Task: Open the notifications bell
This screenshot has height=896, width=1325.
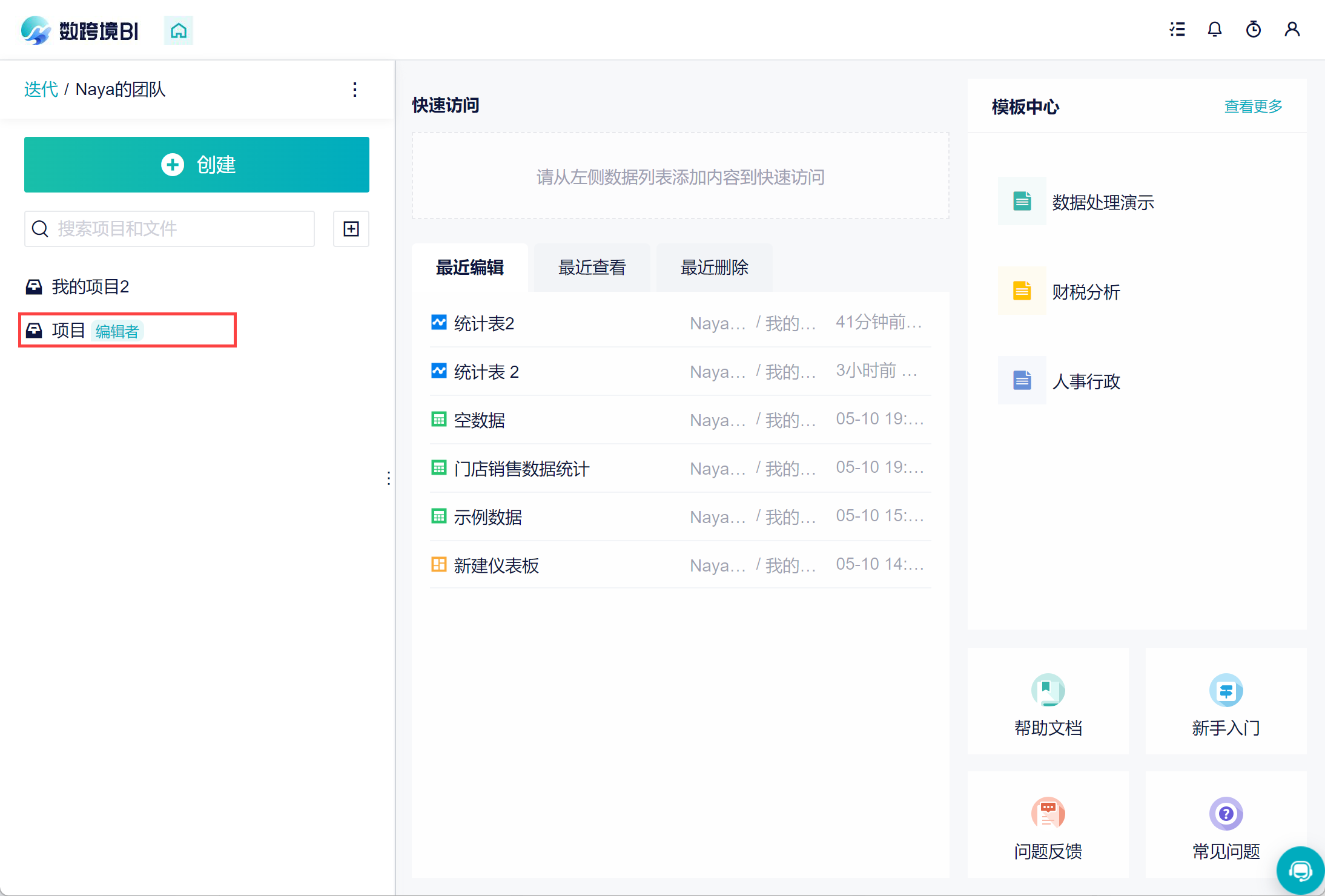Action: pyautogui.click(x=1215, y=29)
